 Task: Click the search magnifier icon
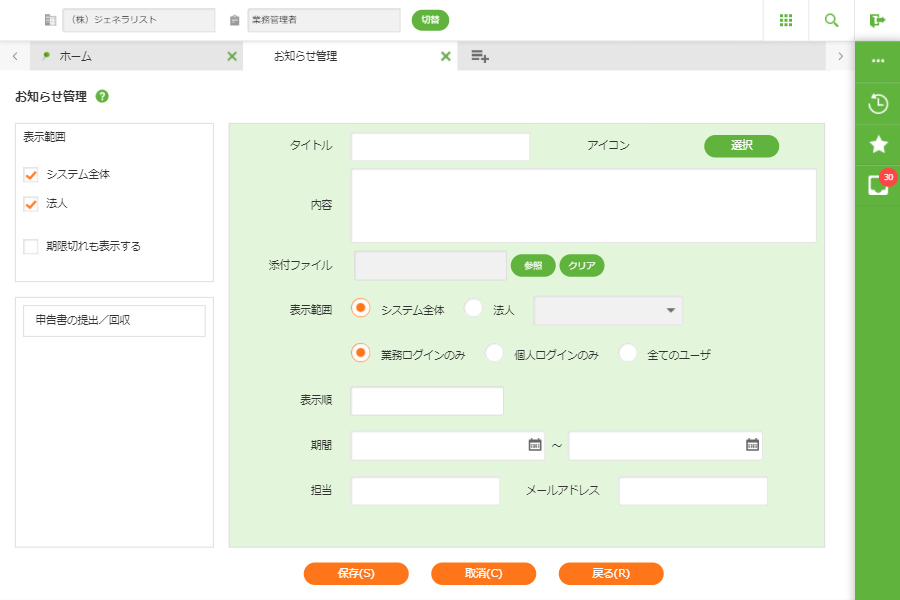832,20
